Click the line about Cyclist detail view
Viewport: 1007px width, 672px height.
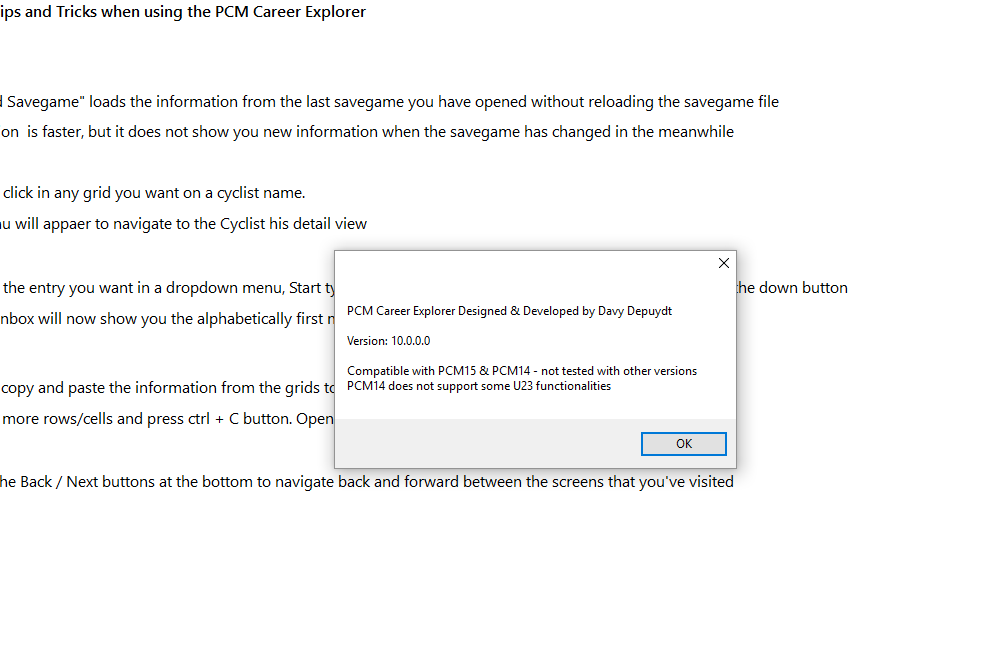[183, 224]
